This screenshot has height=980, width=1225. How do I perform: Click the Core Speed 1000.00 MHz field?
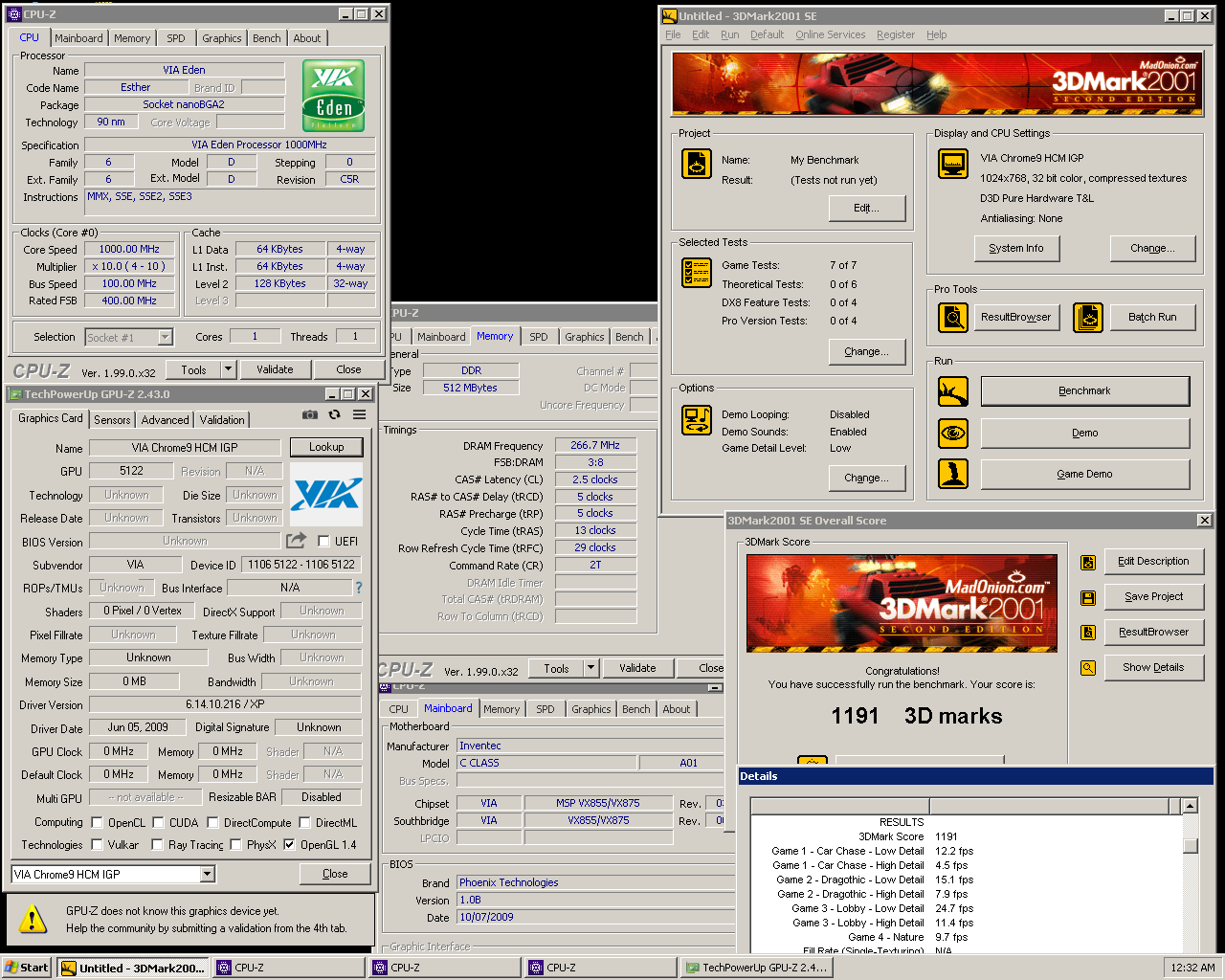coord(129,249)
